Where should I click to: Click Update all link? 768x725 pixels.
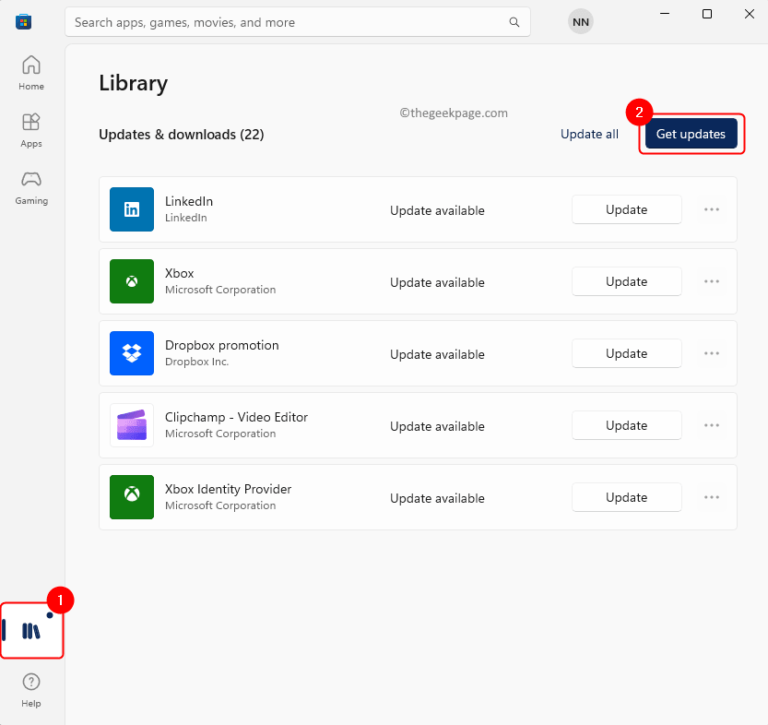[589, 134]
